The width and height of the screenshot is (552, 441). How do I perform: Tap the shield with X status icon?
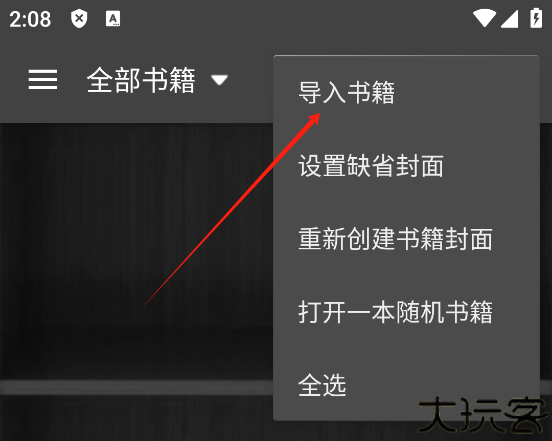point(79,19)
